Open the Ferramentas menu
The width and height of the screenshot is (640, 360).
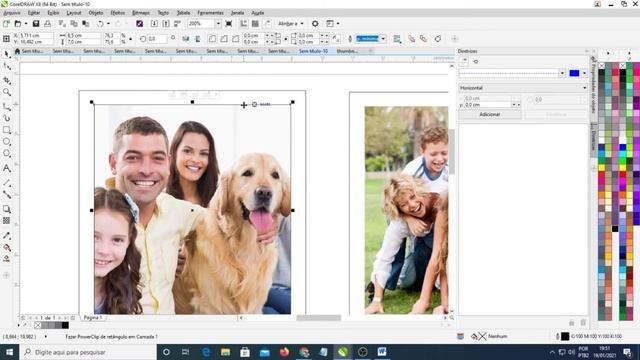(x=210, y=13)
